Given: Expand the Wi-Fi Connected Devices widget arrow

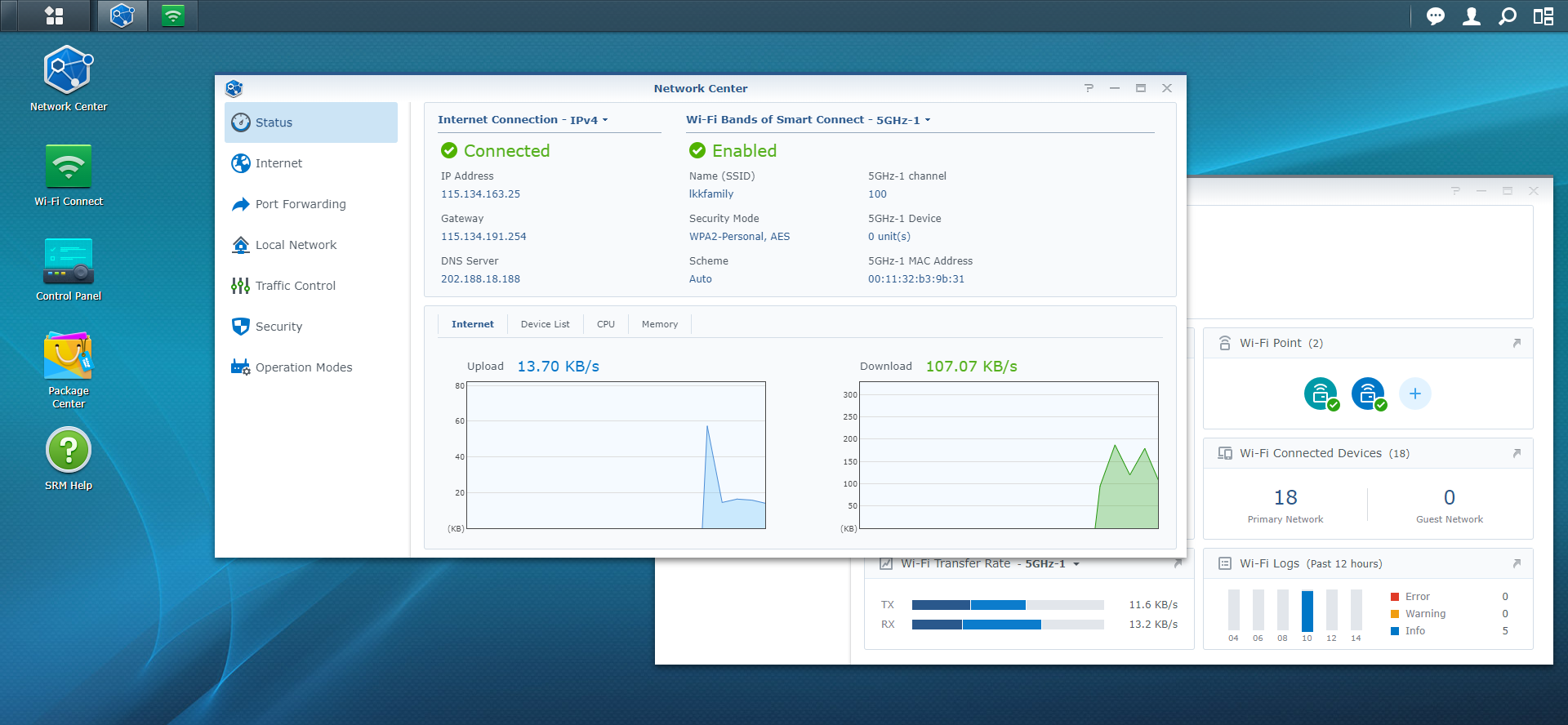Looking at the screenshot, I should click(x=1517, y=453).
